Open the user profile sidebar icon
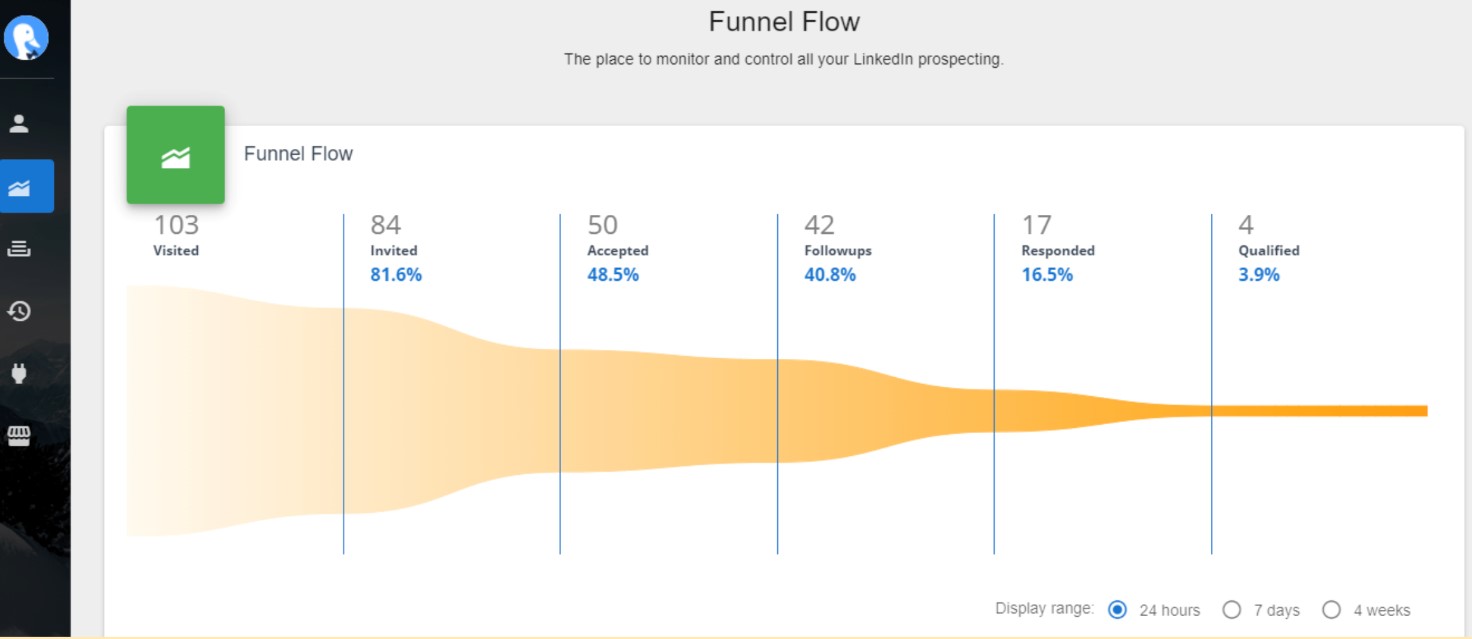 pos(19,124)
